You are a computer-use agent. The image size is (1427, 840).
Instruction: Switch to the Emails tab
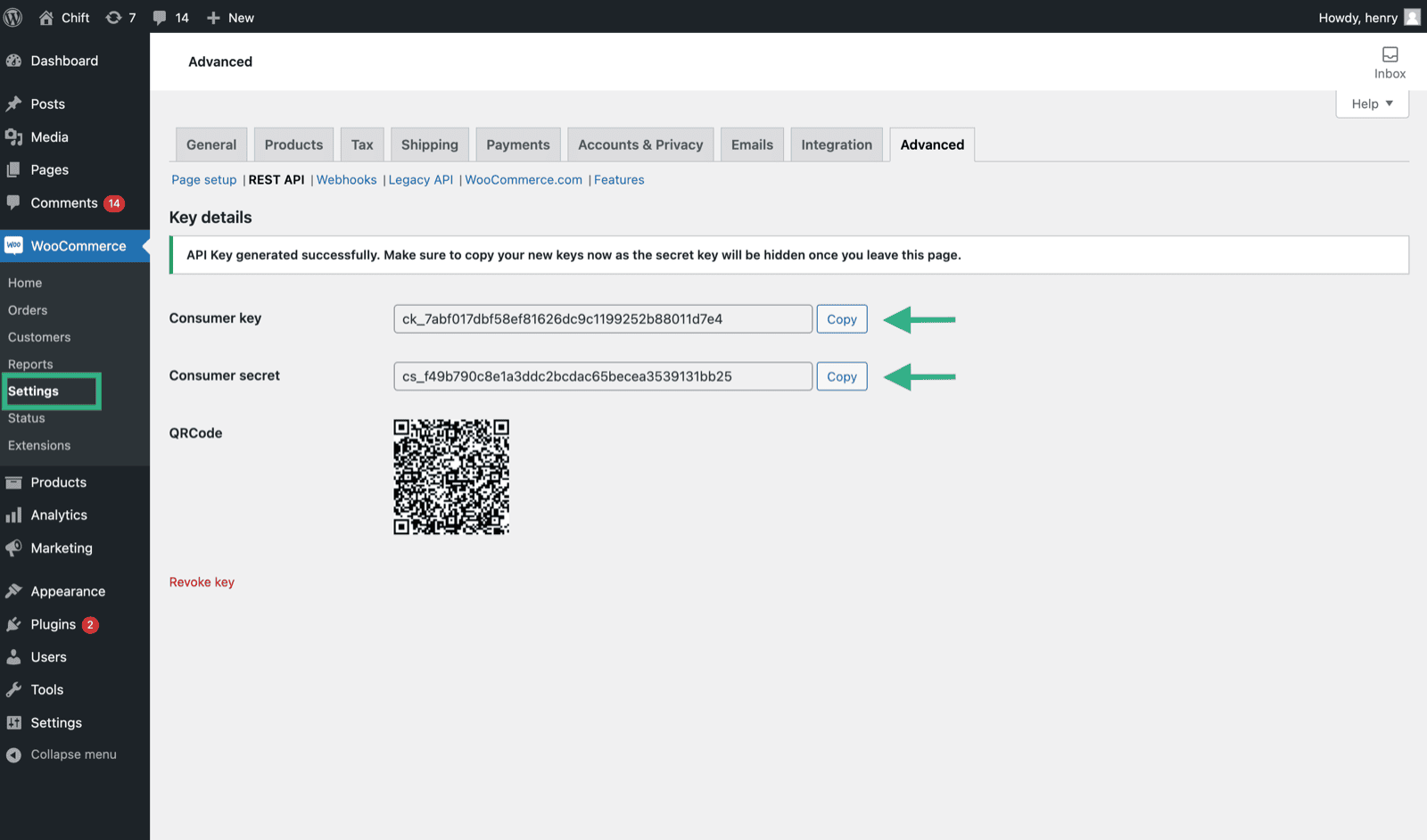click(x=752, y=144)
